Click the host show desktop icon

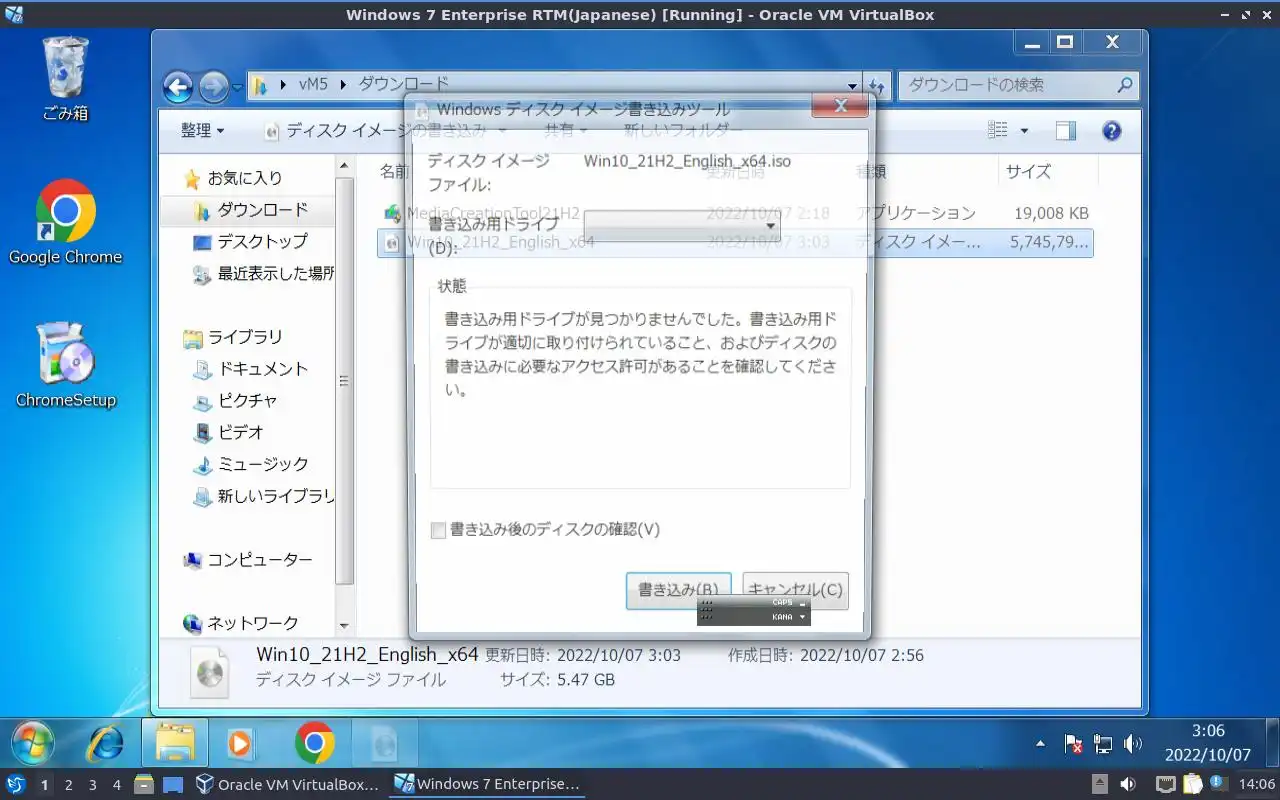[173, 784]
